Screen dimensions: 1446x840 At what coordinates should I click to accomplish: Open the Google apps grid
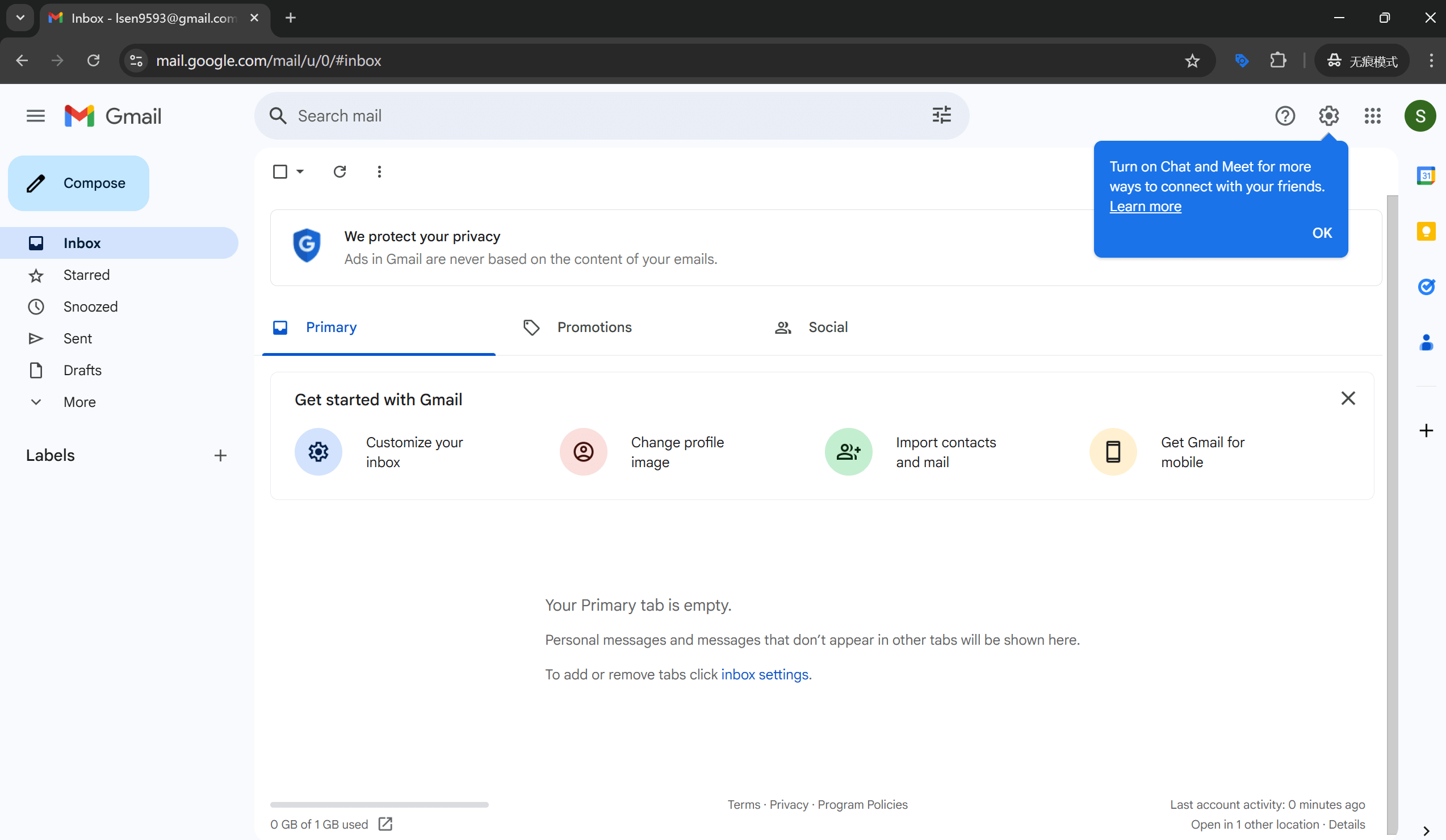[x=1373, y=115]
